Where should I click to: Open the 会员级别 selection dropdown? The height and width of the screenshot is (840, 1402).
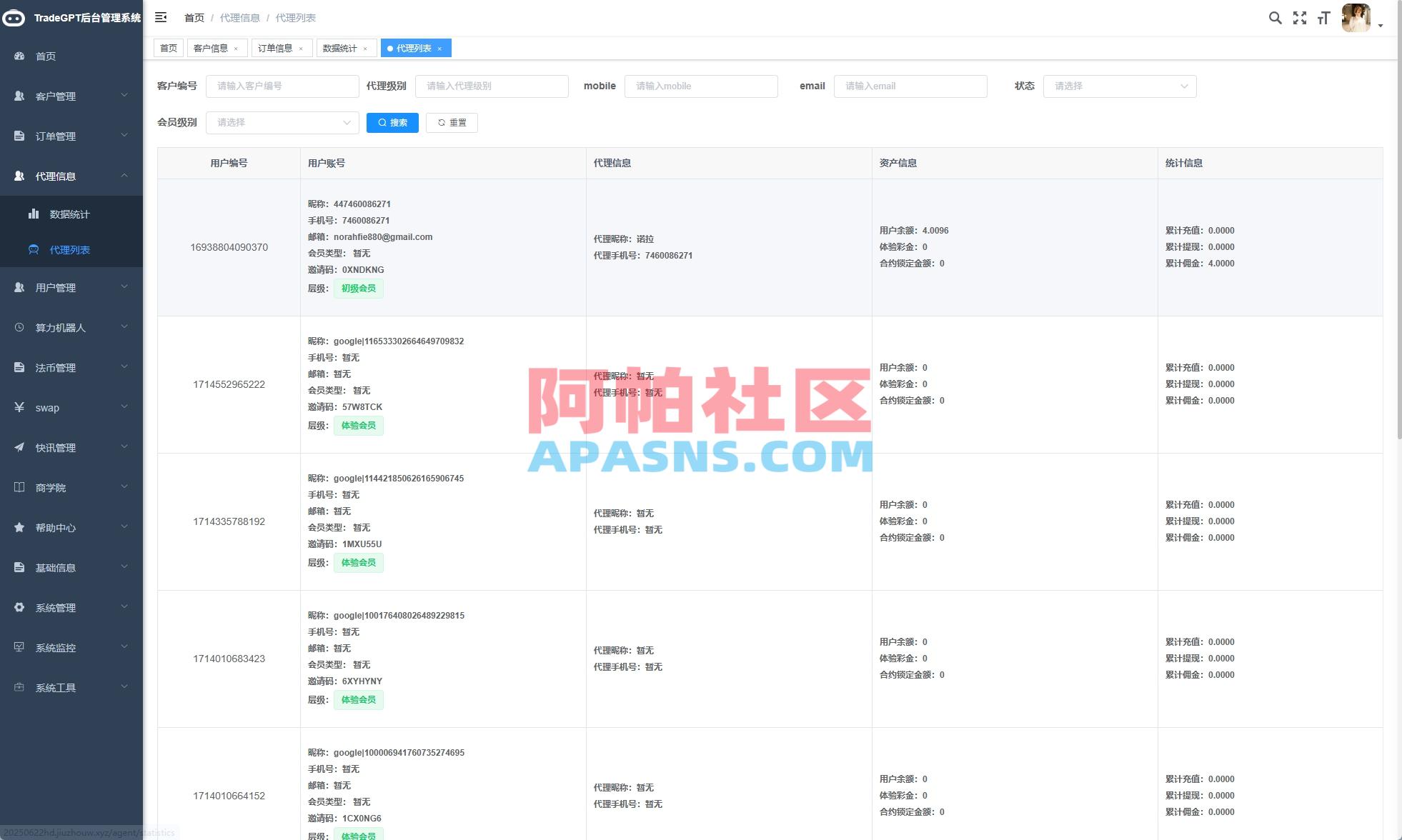(282, 122)
